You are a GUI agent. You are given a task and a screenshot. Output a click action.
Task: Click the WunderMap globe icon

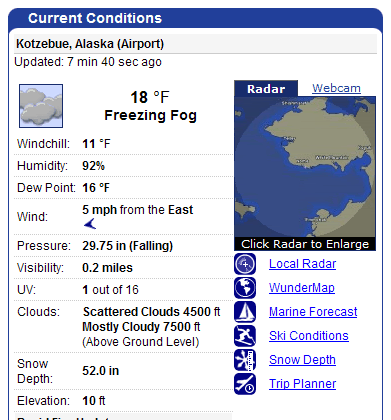[245, 288]
